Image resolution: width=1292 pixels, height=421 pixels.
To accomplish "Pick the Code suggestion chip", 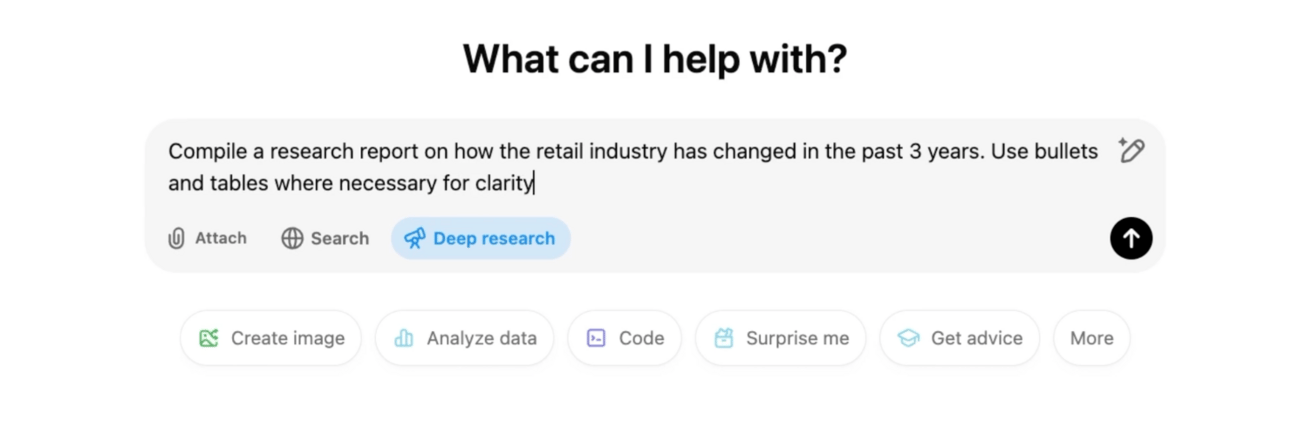I will tap(625, 338).
